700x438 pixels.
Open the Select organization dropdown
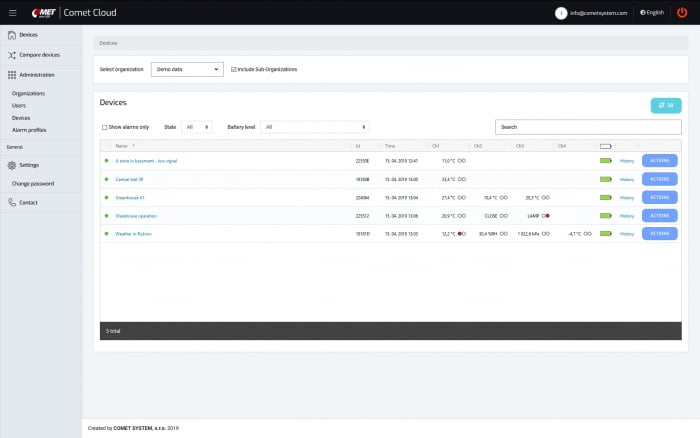click(x=187, y=69)
